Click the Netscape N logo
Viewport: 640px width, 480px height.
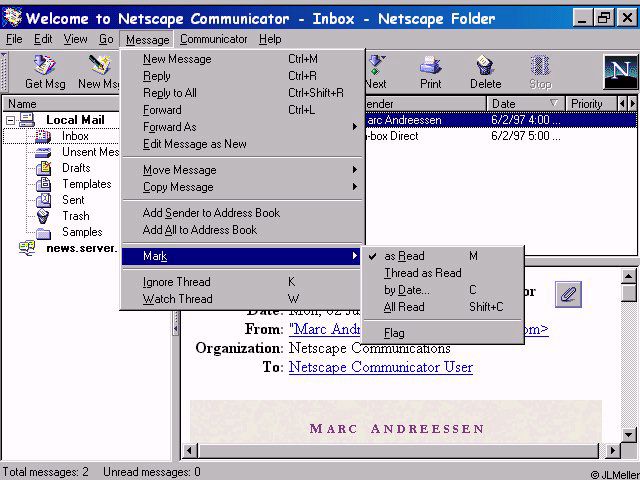click(620, 72)
